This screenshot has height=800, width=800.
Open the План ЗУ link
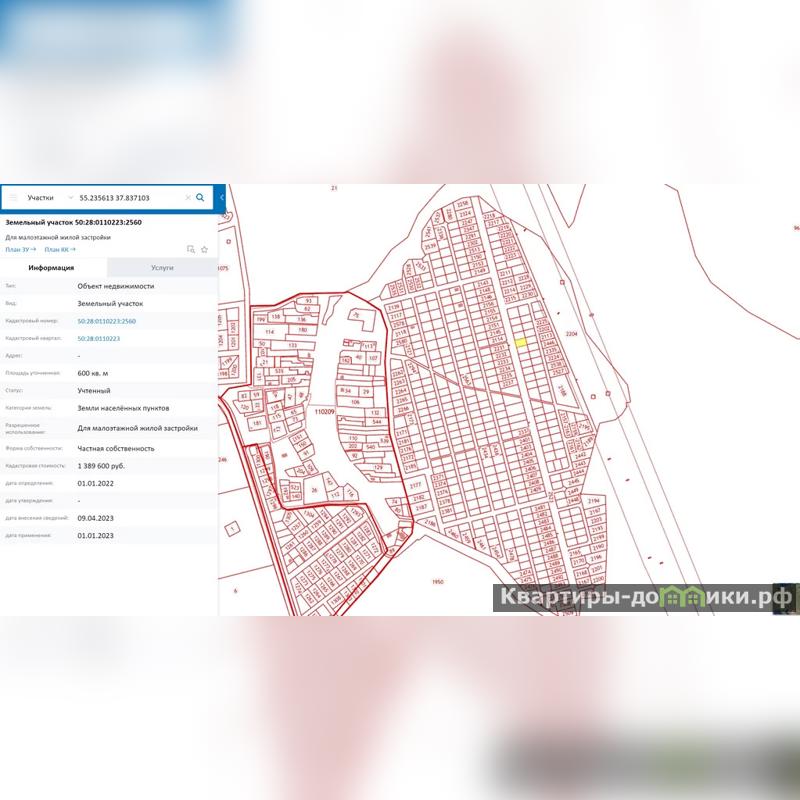[20, 250]
